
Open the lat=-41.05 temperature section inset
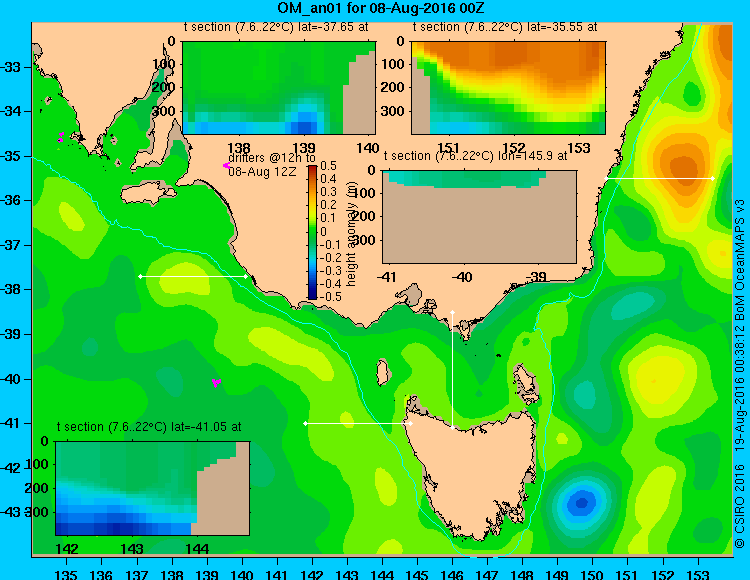click(x=153, y=488)
